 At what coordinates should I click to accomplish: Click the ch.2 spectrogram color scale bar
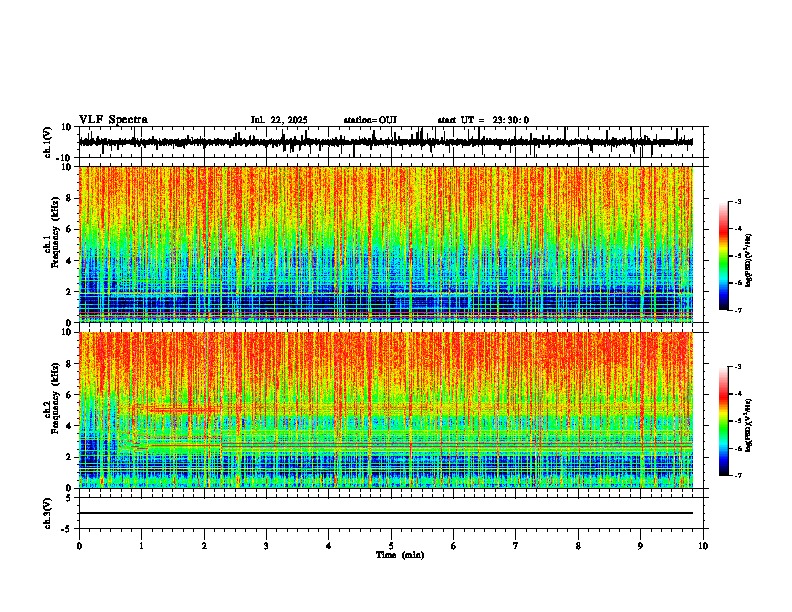(724, 421)
